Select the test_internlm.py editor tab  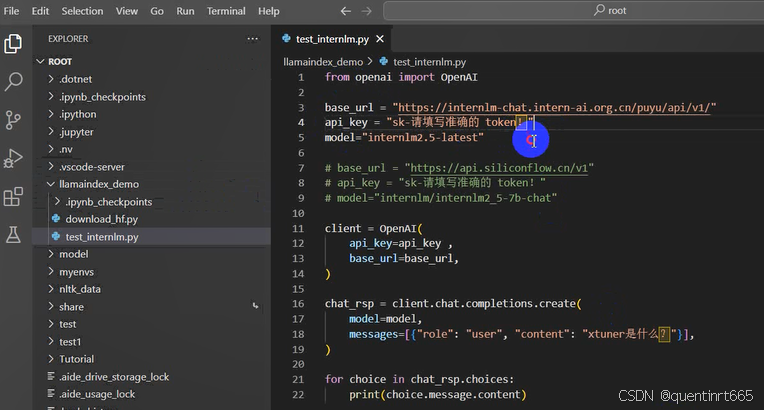coord(332,39)
